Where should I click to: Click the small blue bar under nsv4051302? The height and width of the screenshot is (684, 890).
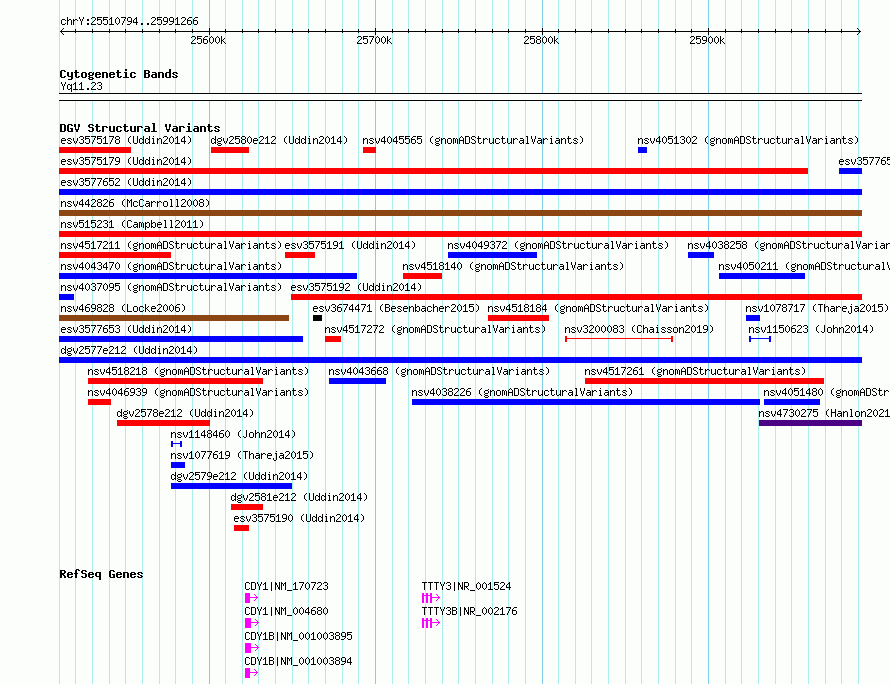point(642,150)
